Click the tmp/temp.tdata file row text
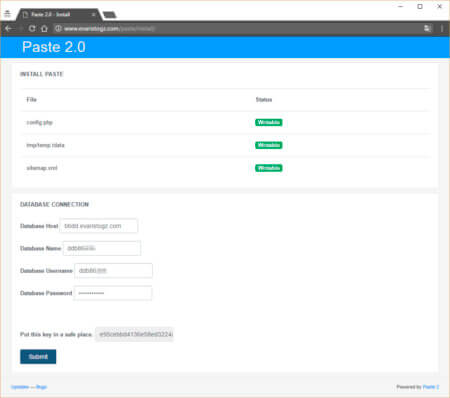This screenshot has height=398, width=450. [x=45, y=145]
